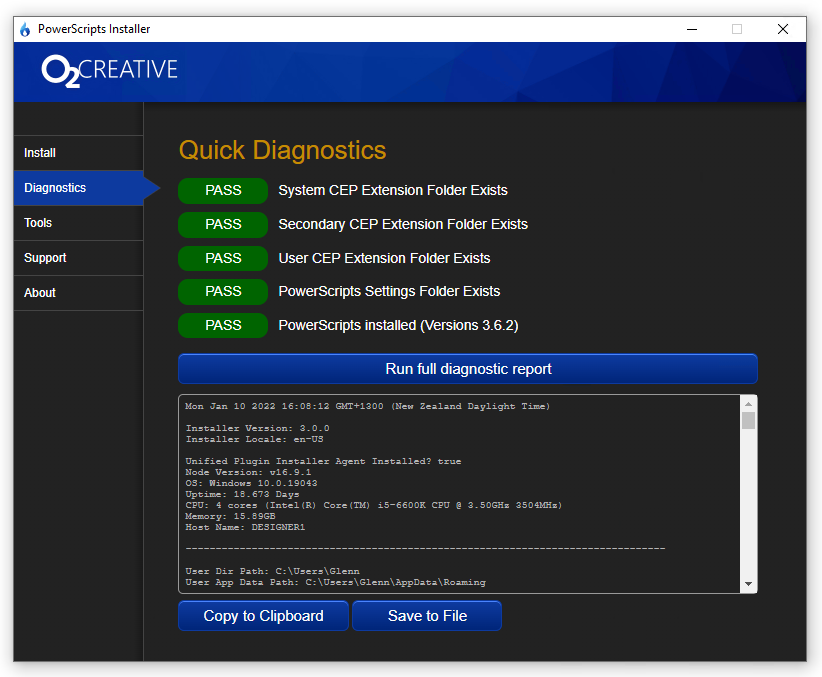Screen dimensions: 822x677
Task: Open the About page from sidebar
Action: [x=78, y=293]
